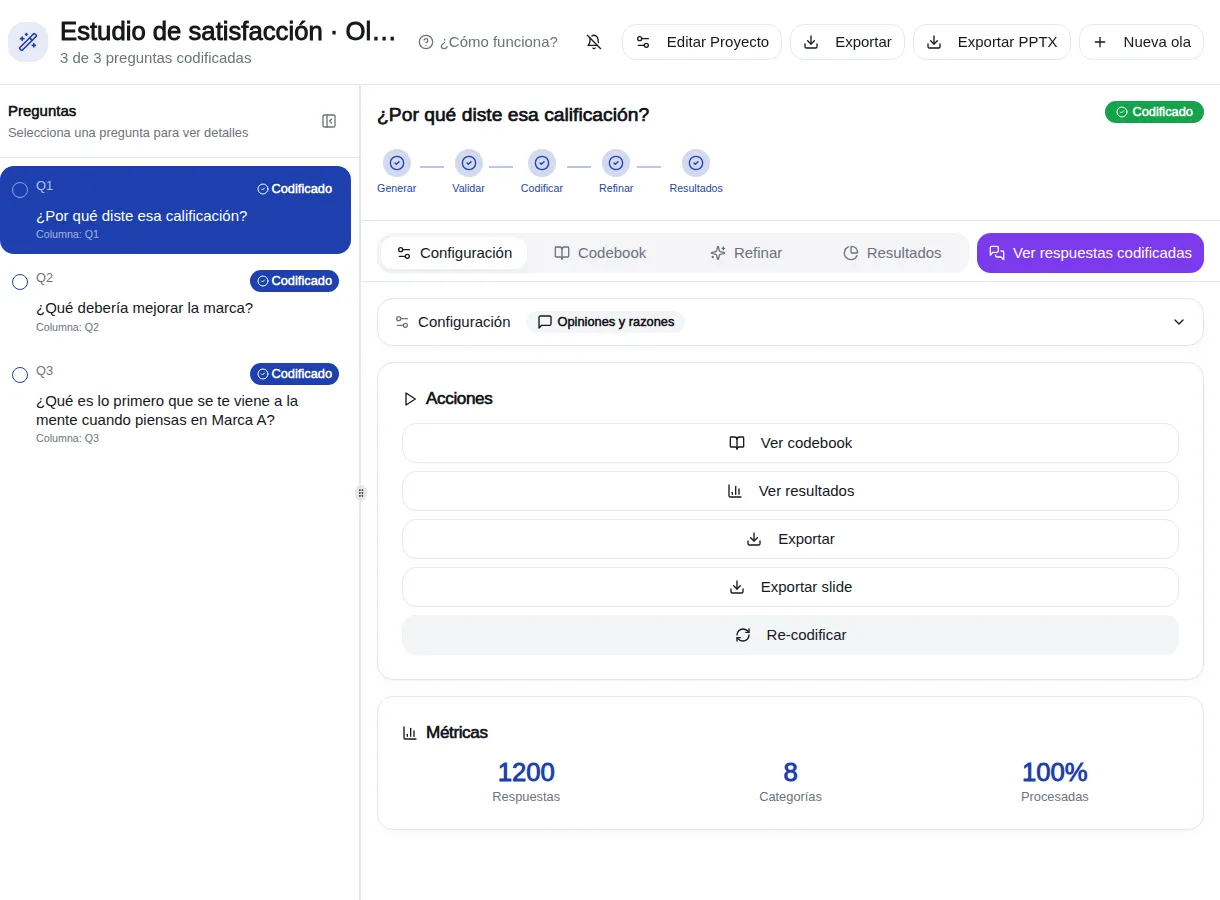
Task: Switch to the Configuración tab
Action: tap(454, 253)
